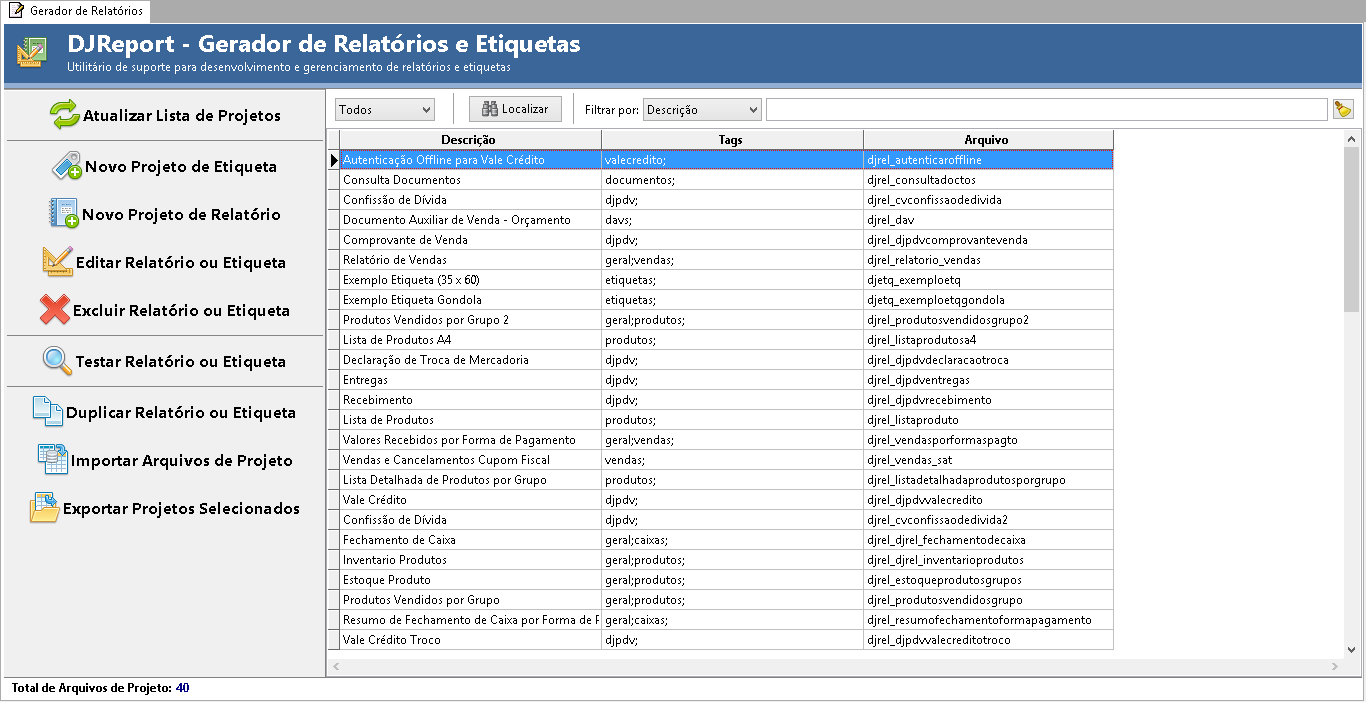Sort by the Descrição column header
Image resolution: width=1366 pixels, height=702 pixels.
468,140
